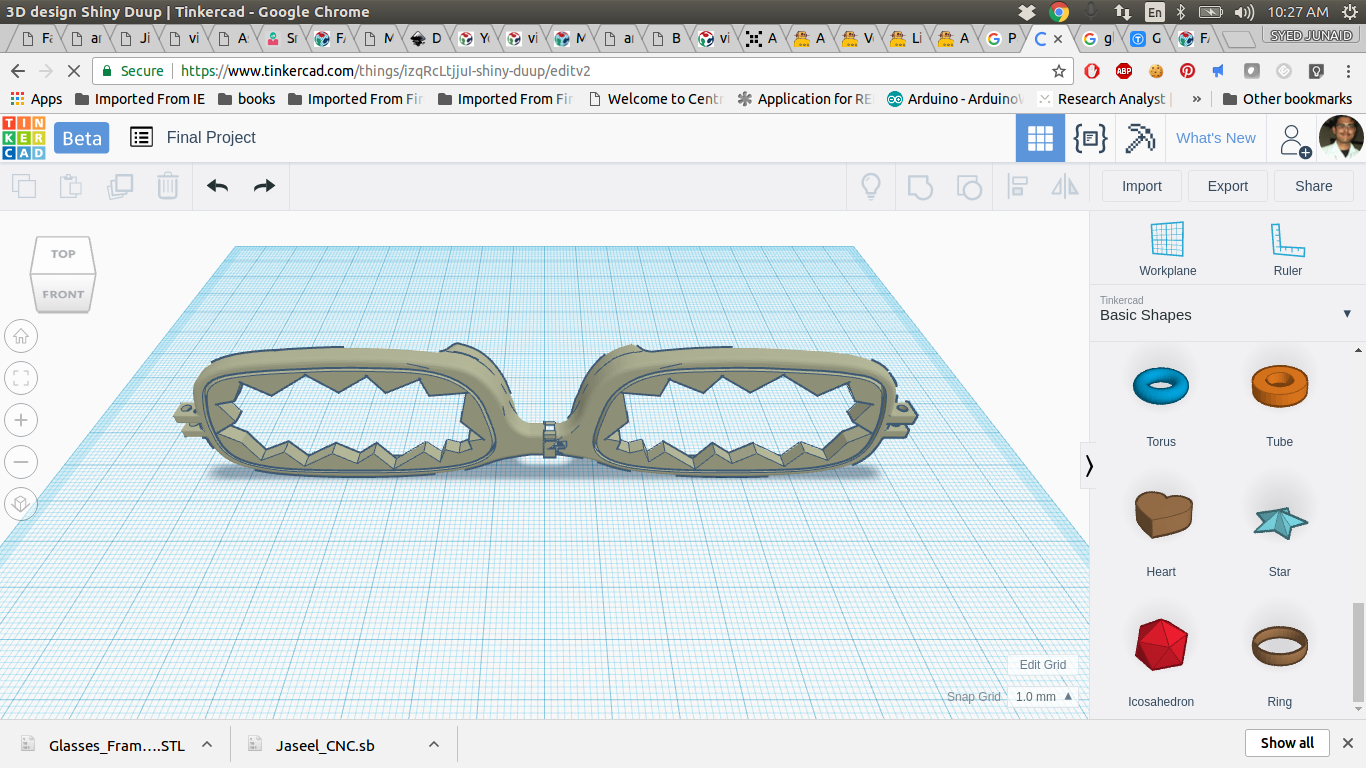
Task: Toggle perspective/orthographic view cube icon
Action: (x=21, y=504)
